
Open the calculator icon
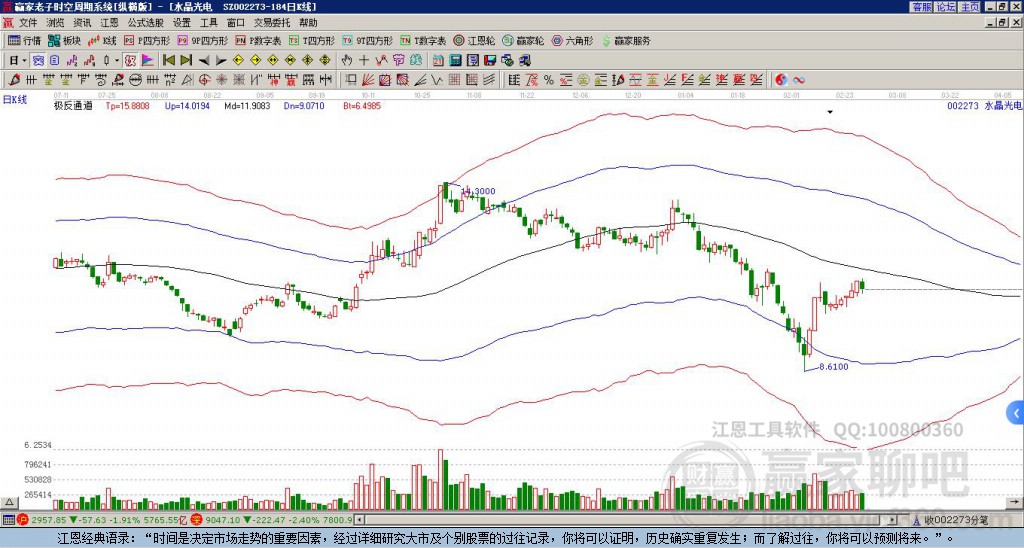(455, 61)
